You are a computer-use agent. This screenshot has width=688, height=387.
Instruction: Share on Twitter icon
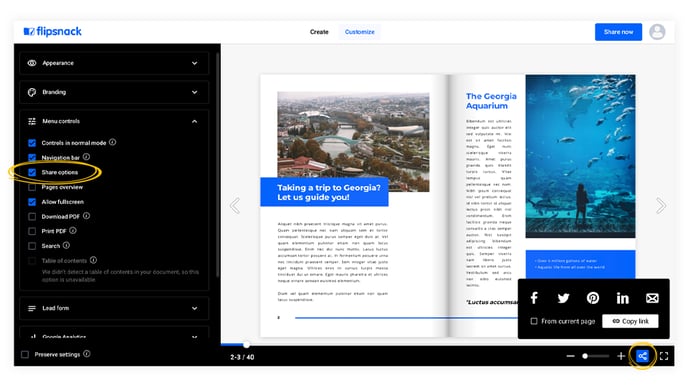[x=563, y=298]
